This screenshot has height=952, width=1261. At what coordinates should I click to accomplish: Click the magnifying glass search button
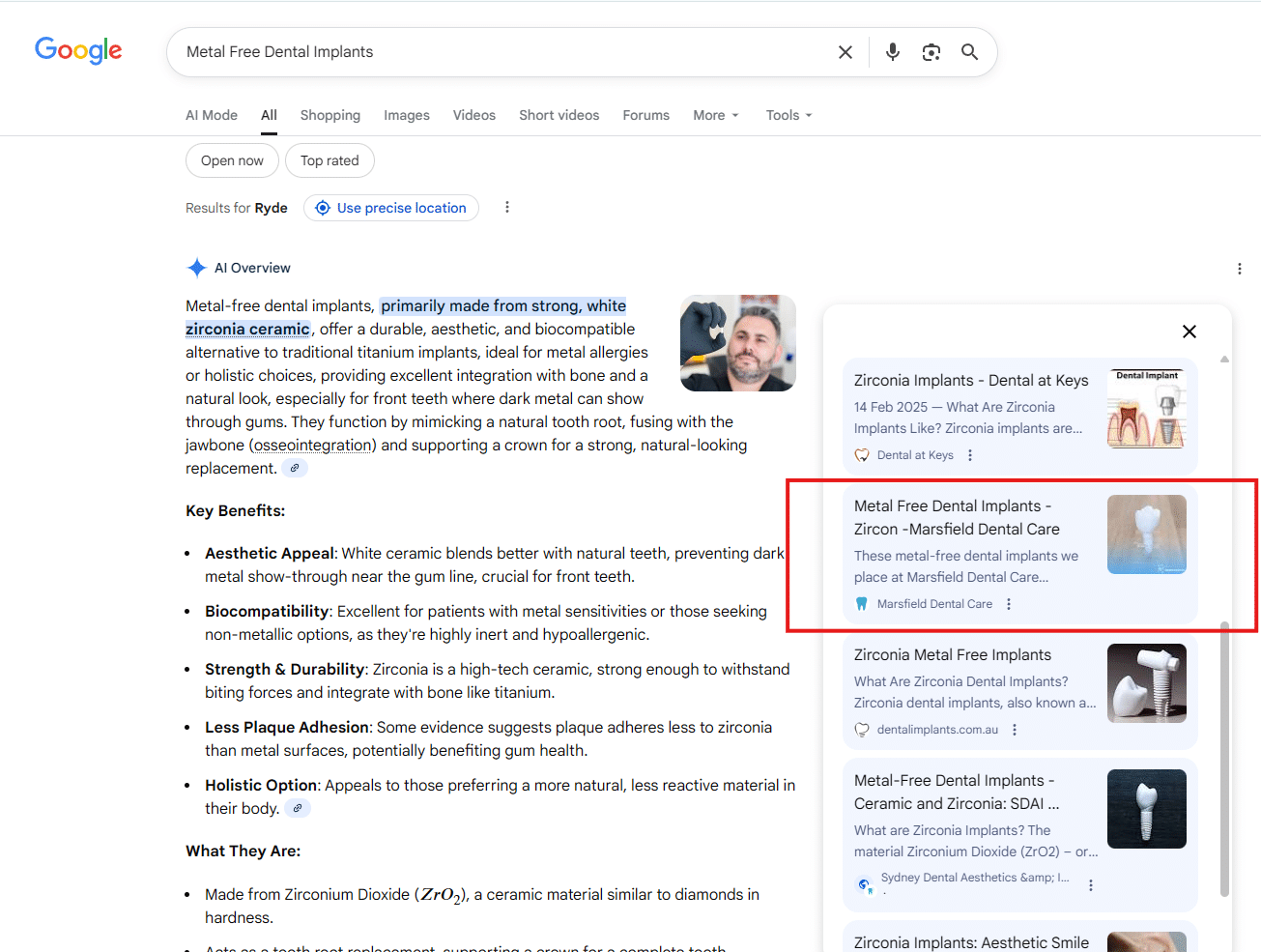[x=969, y=52]
